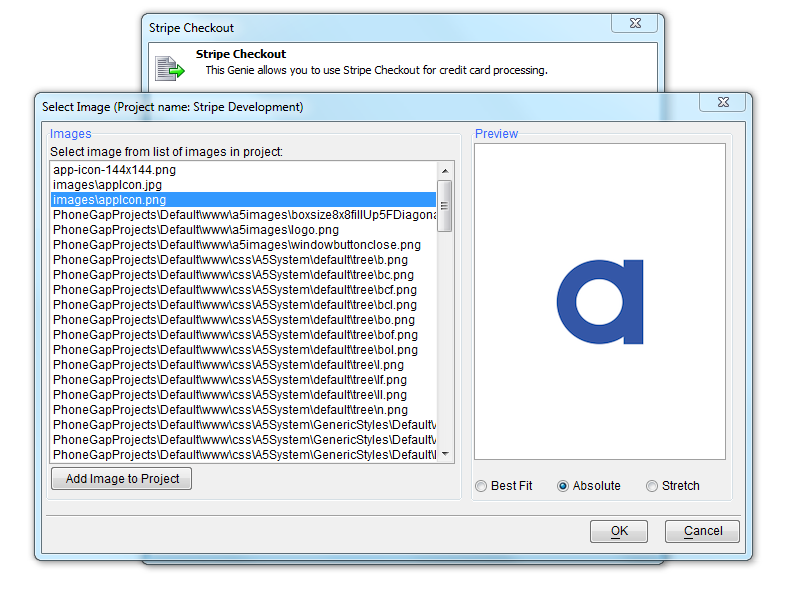Select tree\l.png list entry
Viewport: 787px width, 600px height.
click(x=244, y=365)
